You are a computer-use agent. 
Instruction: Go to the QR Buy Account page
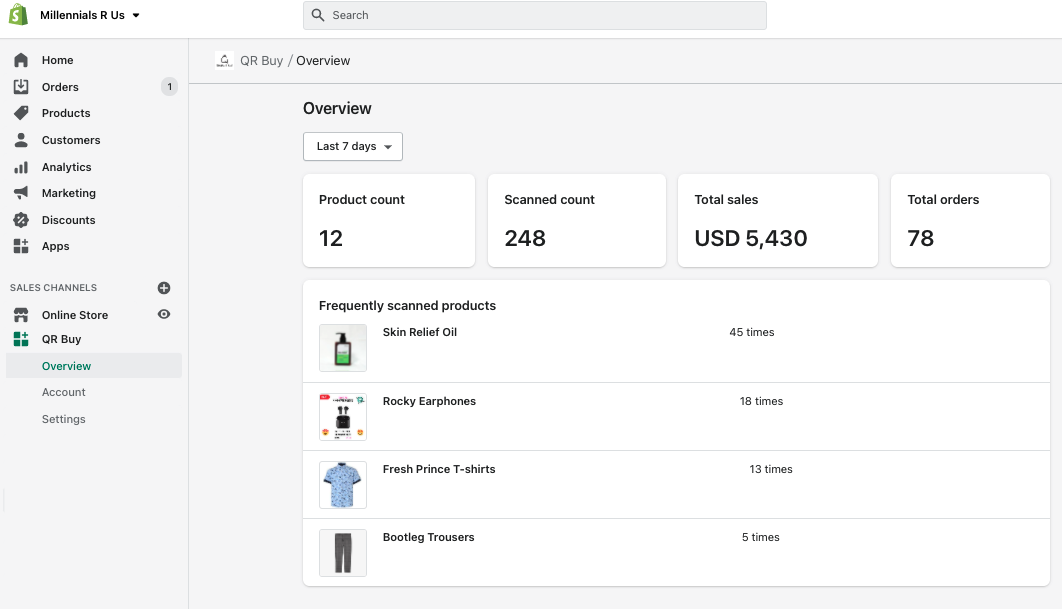click(64, 392)
